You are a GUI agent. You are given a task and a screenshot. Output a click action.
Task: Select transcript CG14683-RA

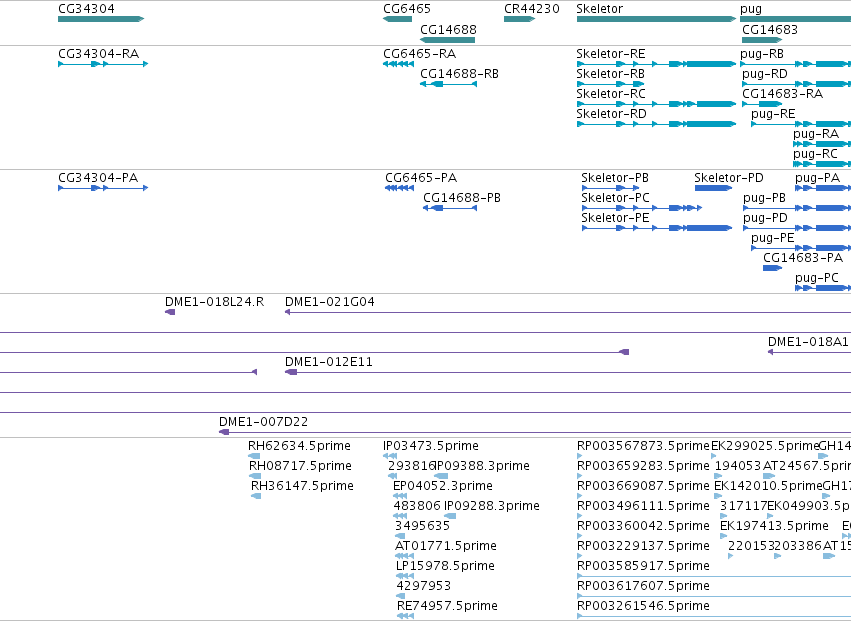click(x=762, y=104)
